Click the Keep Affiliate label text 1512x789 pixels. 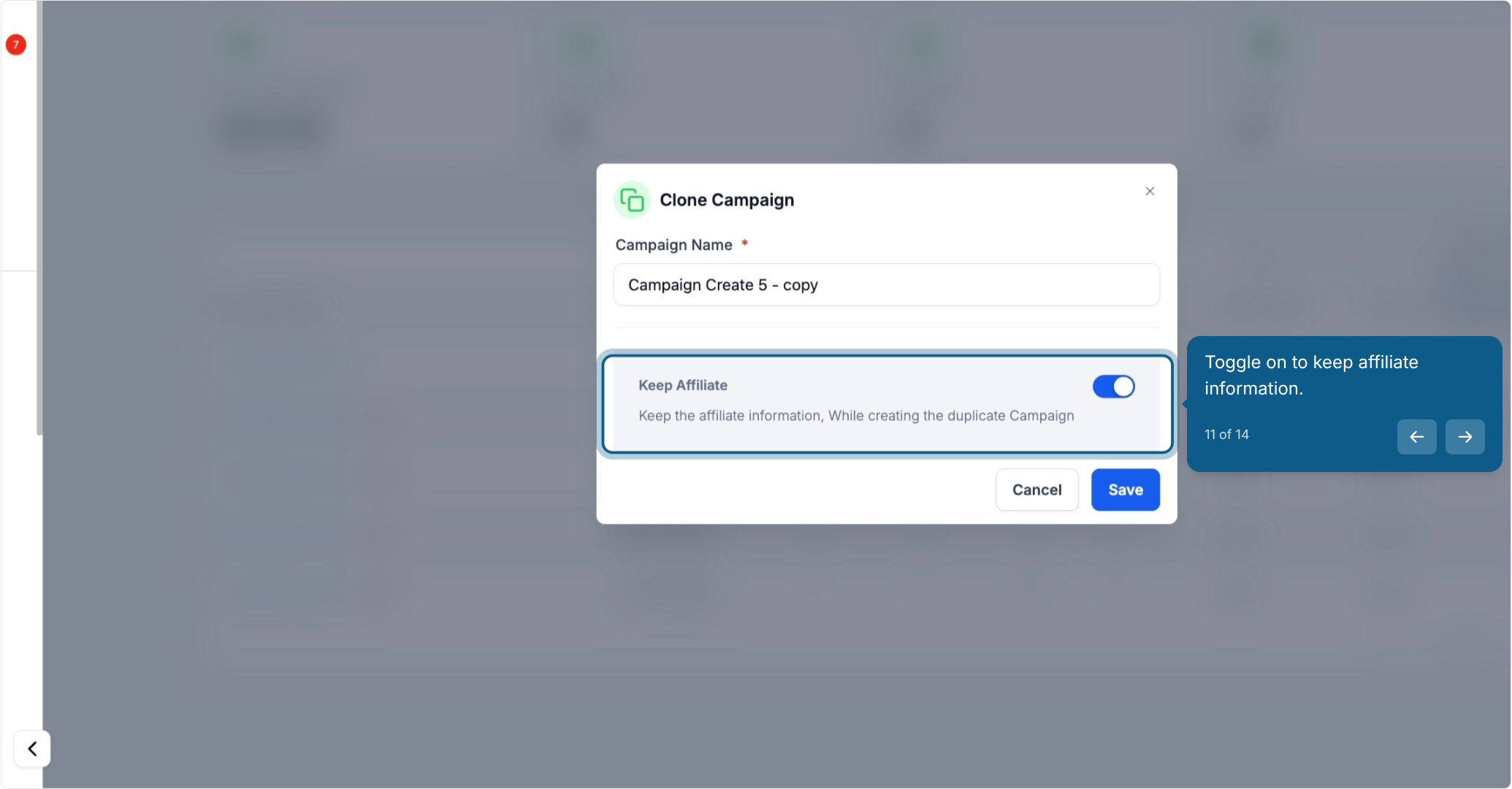[682, 385]
